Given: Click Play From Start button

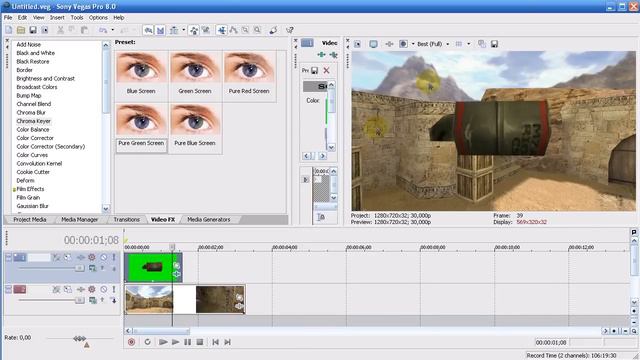Looking at the screenshot, I should point(163,342).
